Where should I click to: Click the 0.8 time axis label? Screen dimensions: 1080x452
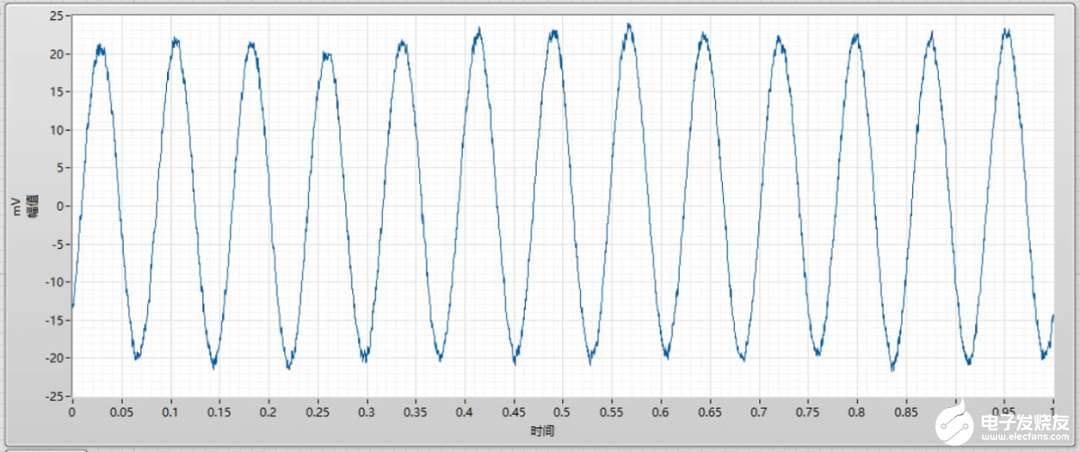pyautogui.click(x=857, y=412)
